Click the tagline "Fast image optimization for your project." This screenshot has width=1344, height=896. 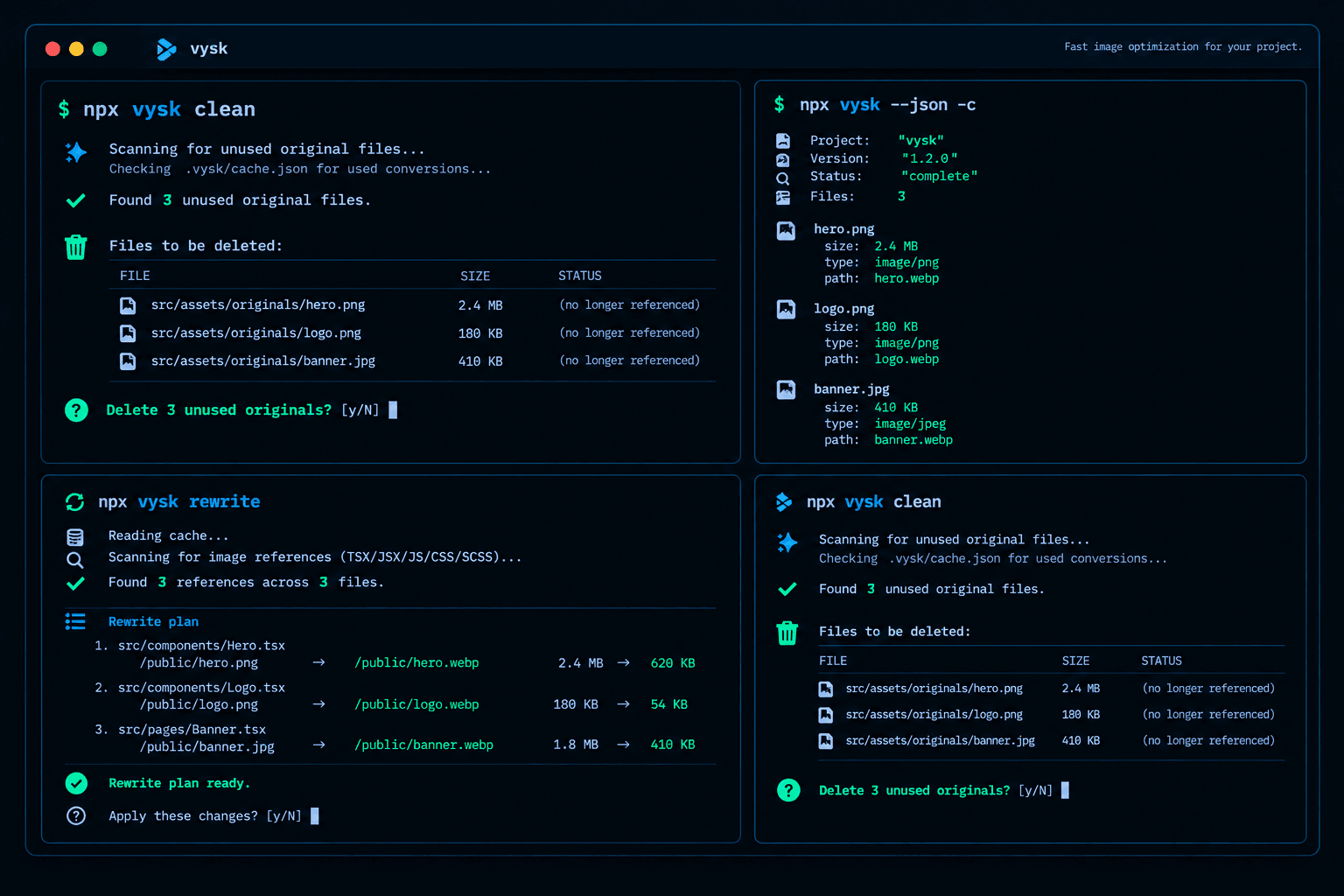(x=1183, y=47)
